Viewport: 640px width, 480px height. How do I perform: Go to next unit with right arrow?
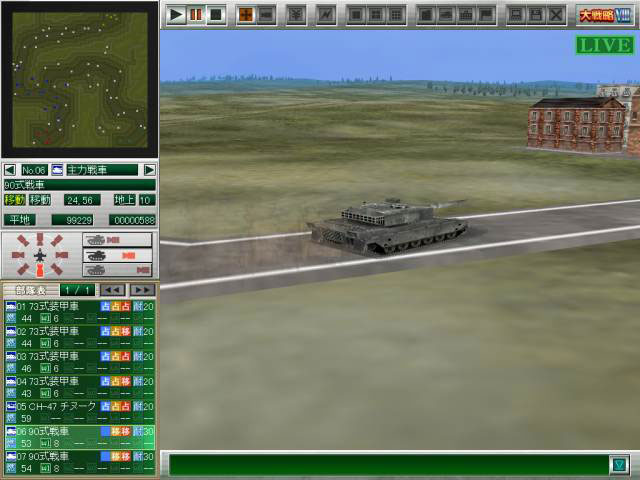(x=149, y=170)
